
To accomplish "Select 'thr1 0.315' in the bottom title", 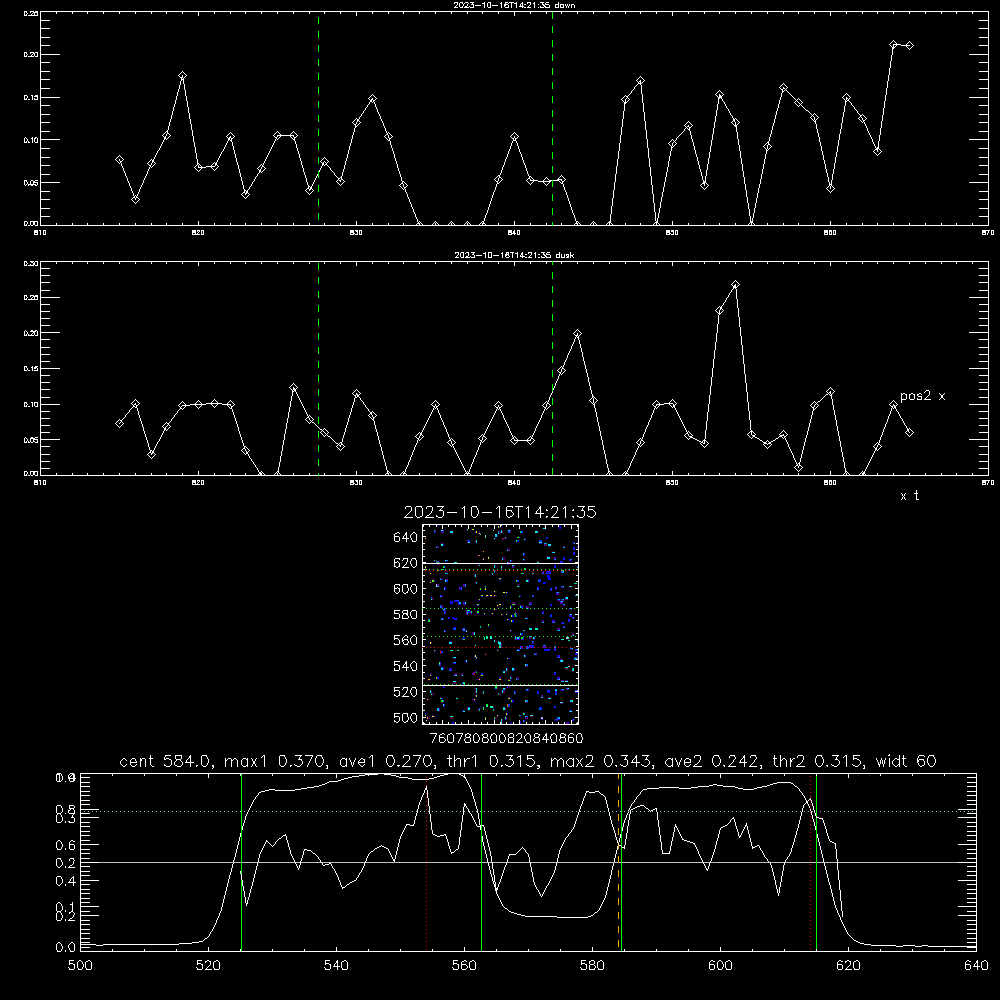I will click(x=495, y=761).
